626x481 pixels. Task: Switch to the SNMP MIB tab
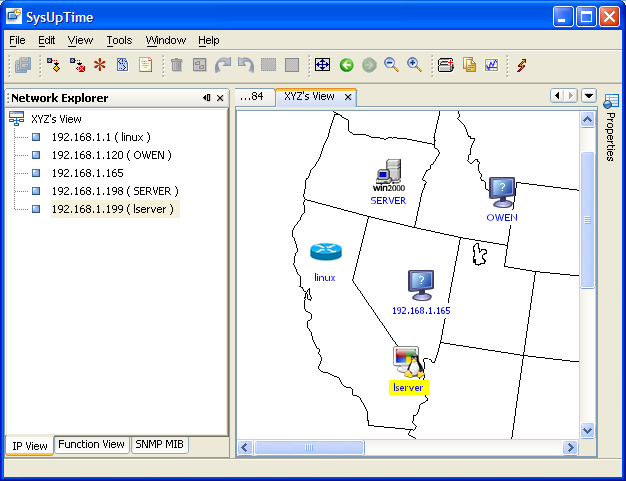(159, 445)
